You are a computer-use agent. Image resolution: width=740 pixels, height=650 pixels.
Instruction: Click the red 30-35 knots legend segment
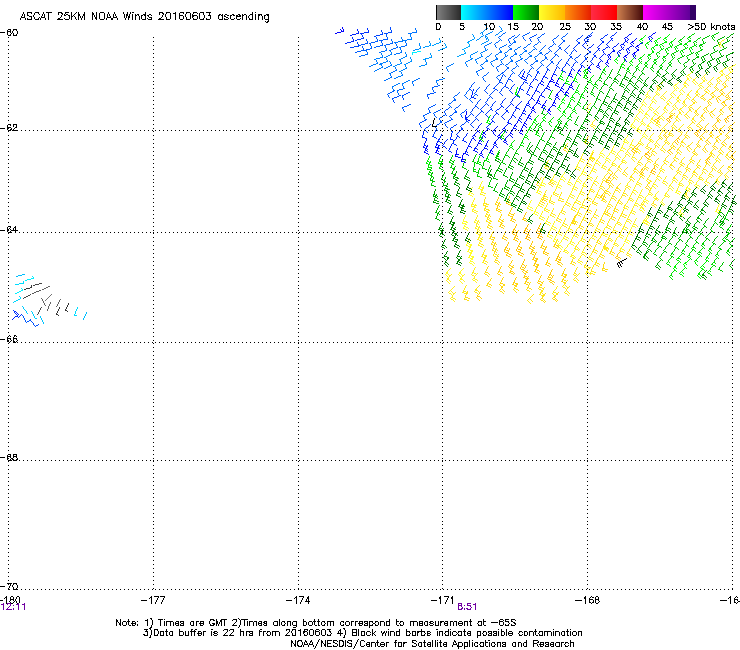pos(604,12)
